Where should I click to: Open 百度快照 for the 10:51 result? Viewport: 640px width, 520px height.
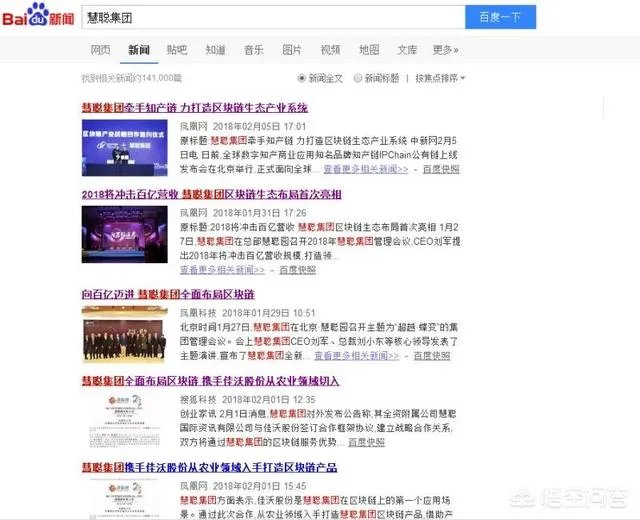click(432, 356)
